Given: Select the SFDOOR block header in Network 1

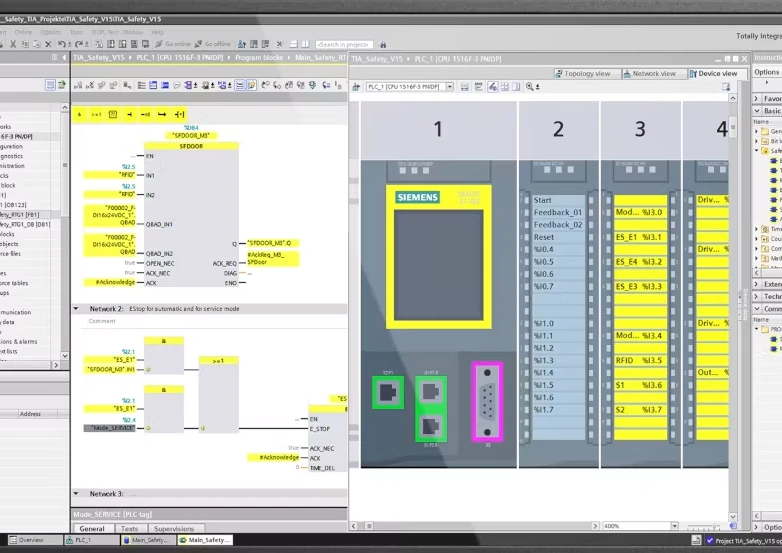Looking at the screenshot, I should 192,146.
